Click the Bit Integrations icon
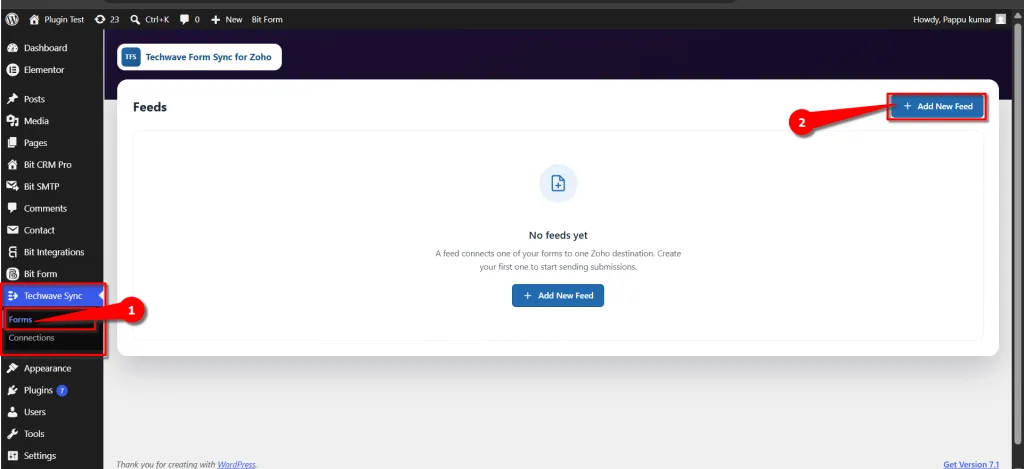 (12, 252)
